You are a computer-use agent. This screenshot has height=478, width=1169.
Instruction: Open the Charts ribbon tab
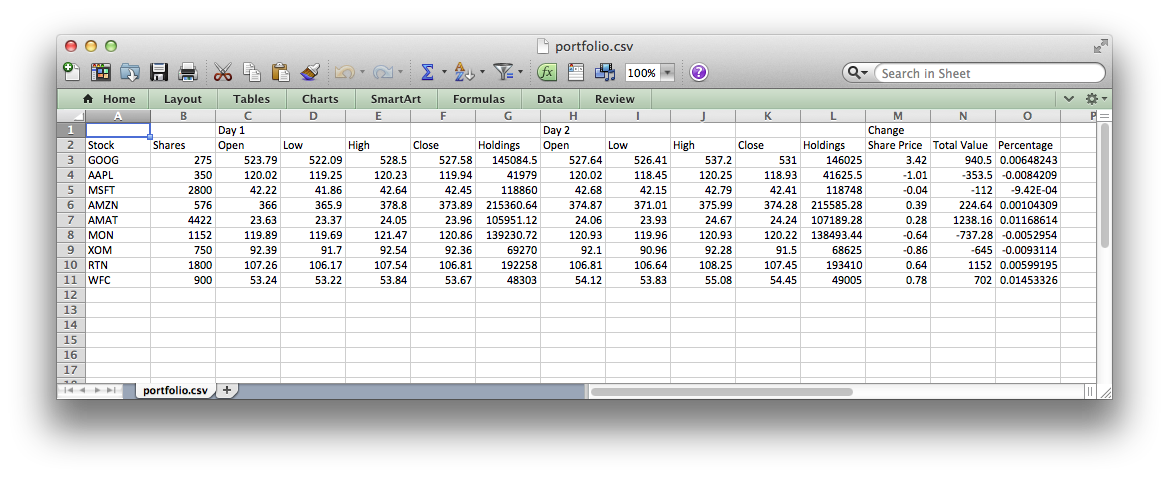[320, 99]
